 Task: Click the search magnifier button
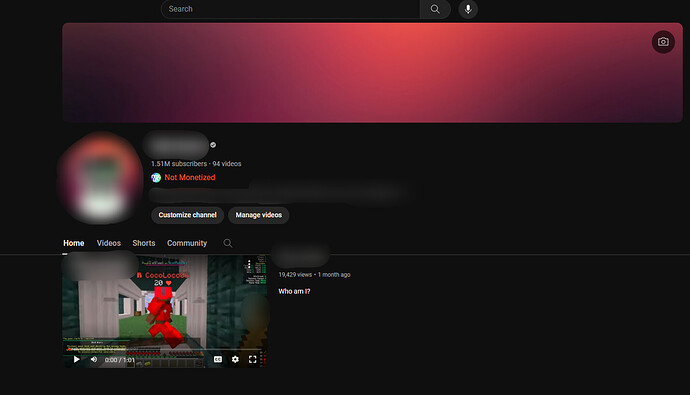point(435,9)
